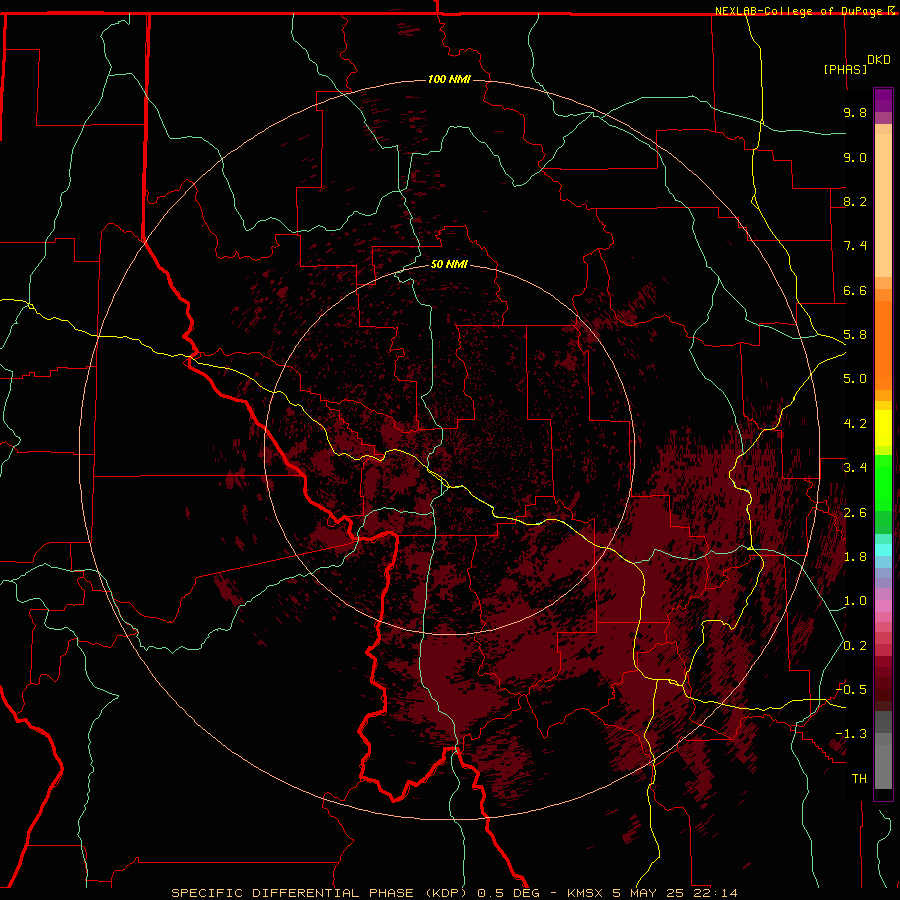Click the 6.6 value on the color scale
This screenshot has height=900, width=900.
(x=855, y=290)
